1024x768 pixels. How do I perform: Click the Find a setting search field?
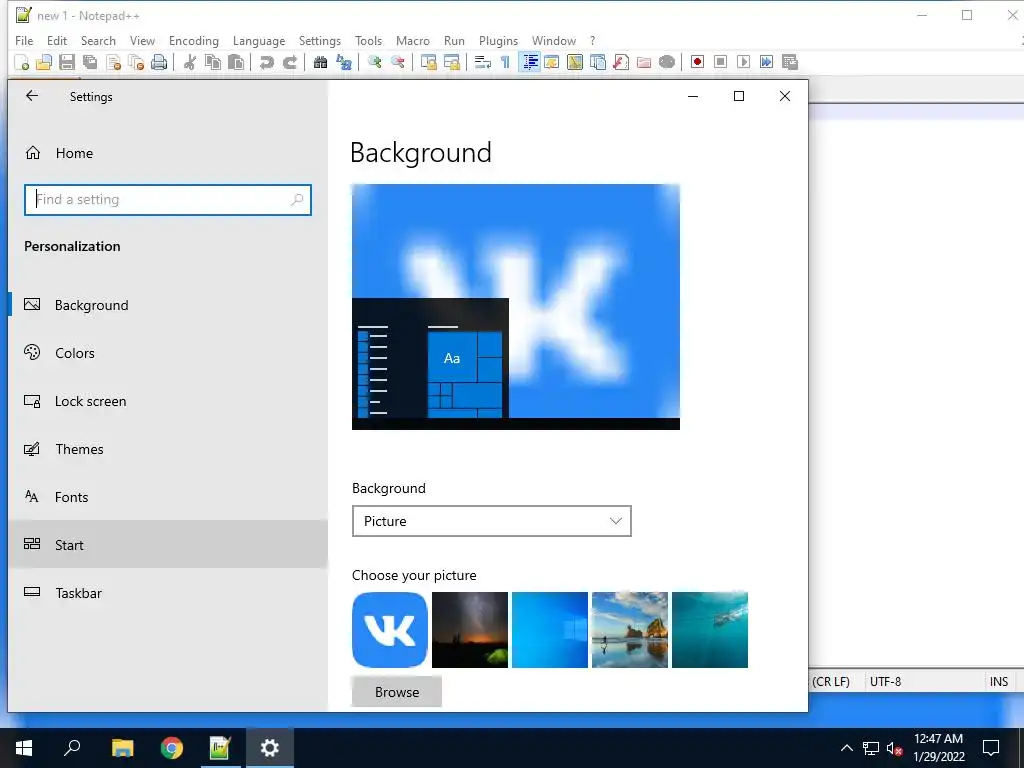(x=168, y=200)
